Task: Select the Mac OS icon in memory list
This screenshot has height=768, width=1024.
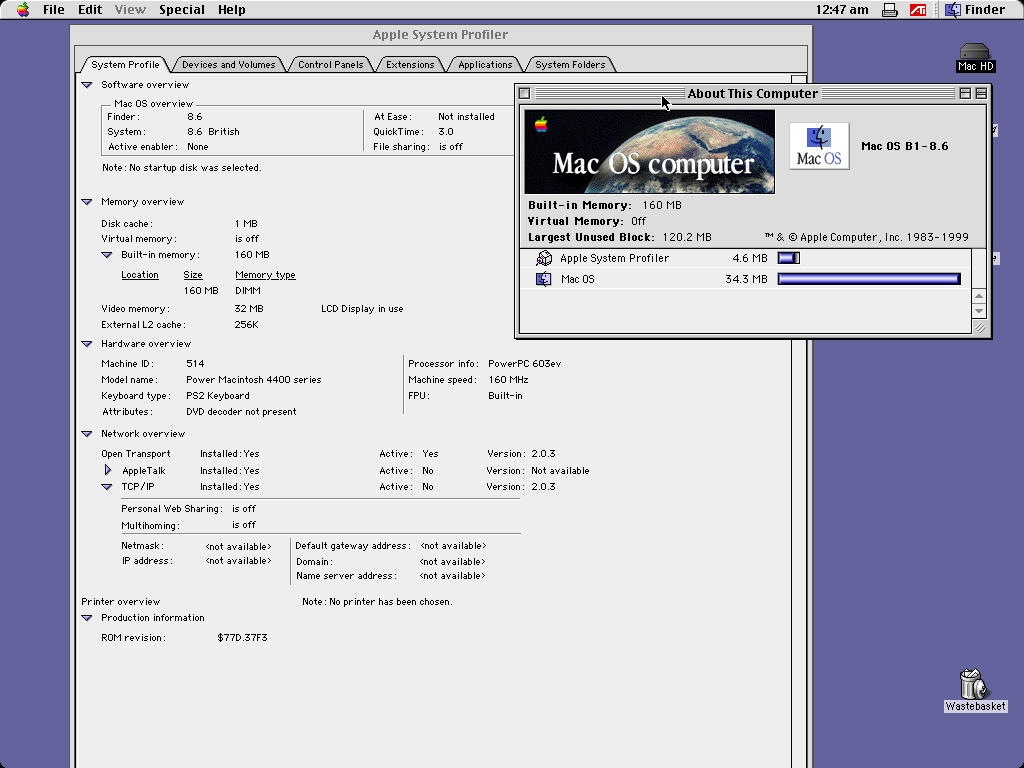Action: point(543,280)
